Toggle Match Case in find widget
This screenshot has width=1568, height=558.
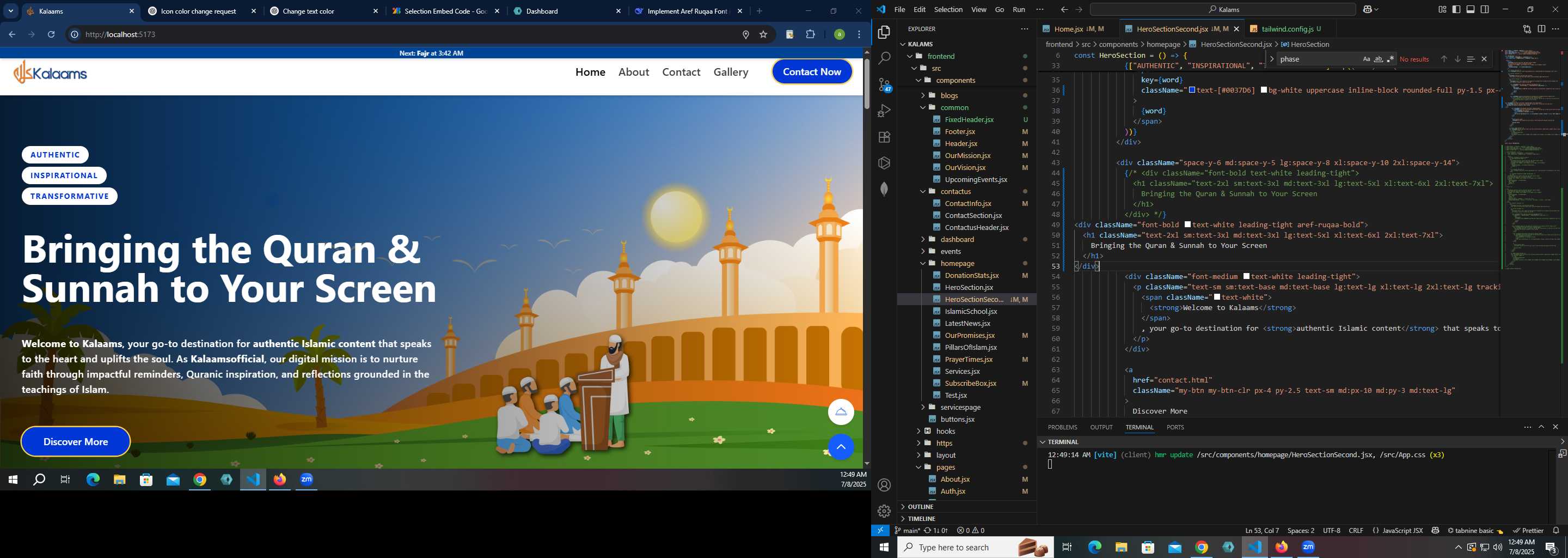1367,59
